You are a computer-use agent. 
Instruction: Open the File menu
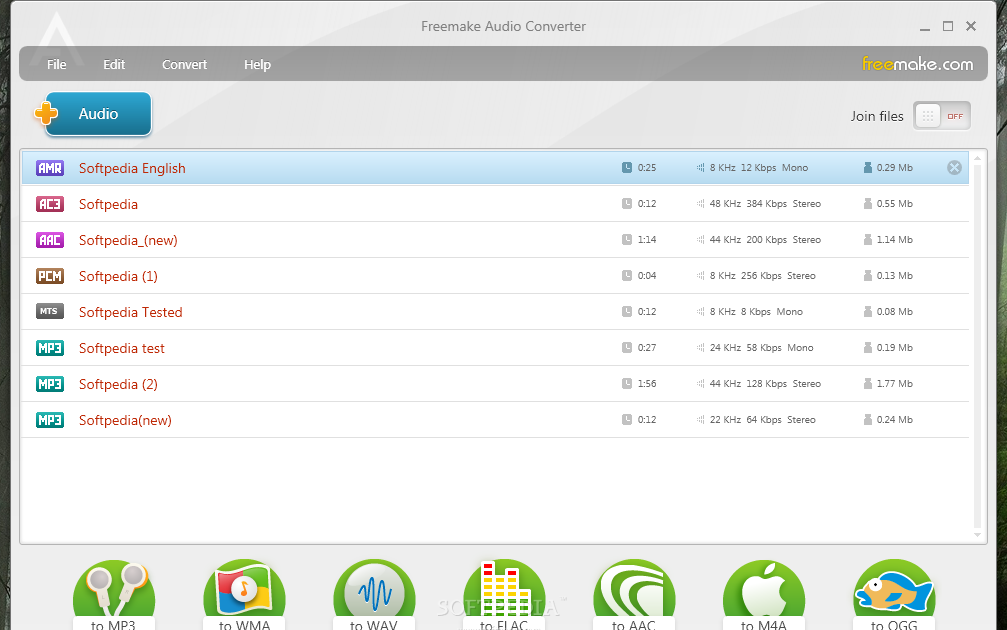57,64
